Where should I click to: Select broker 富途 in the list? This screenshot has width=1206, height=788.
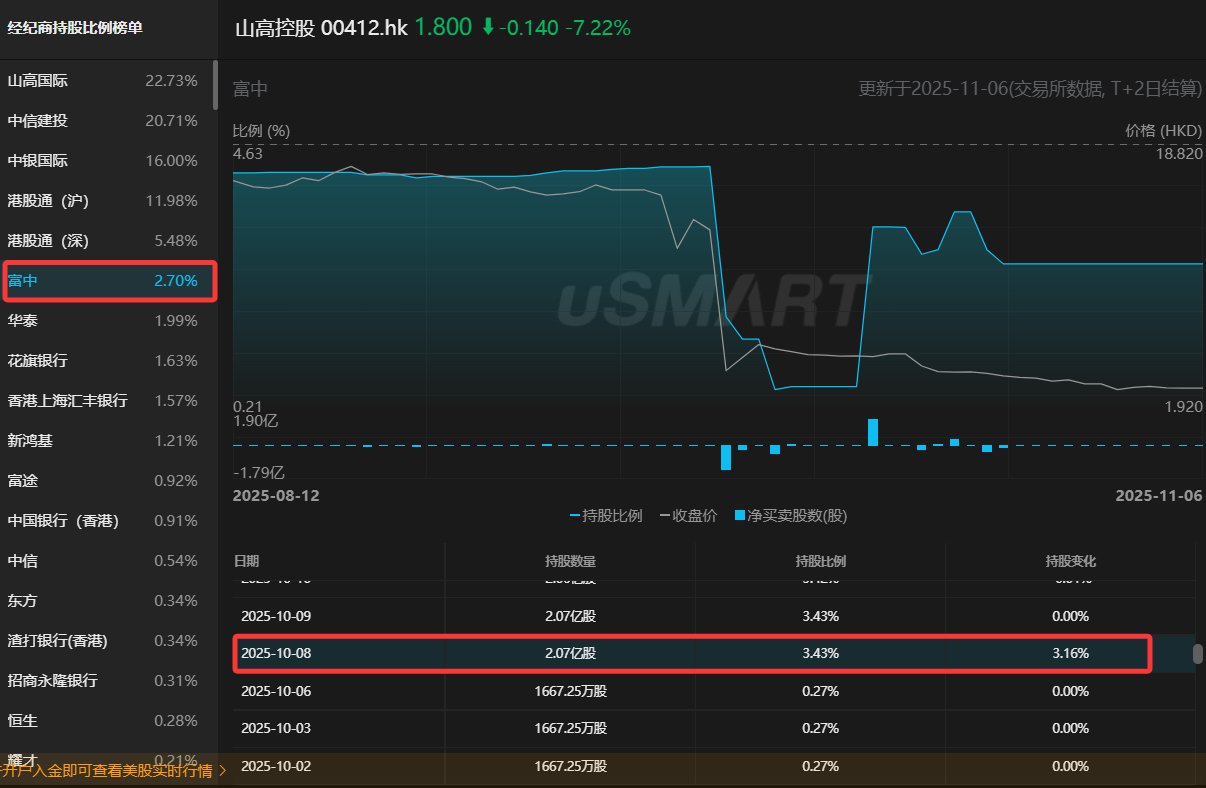[x=108, y=481]
